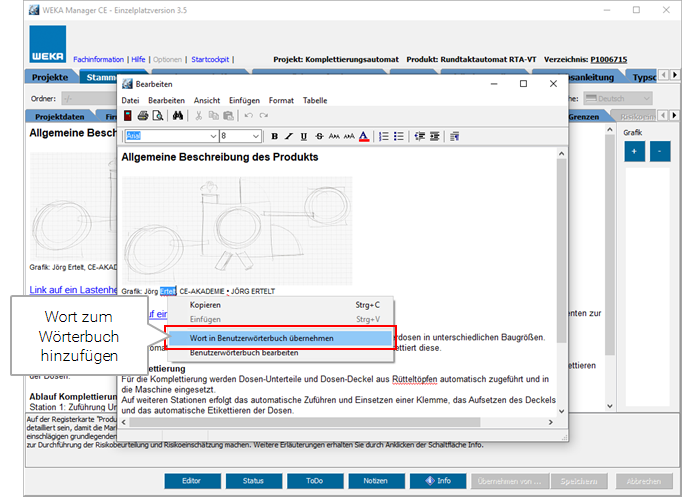
Task: Toggle italic formatting
Action: coord(289,136)
